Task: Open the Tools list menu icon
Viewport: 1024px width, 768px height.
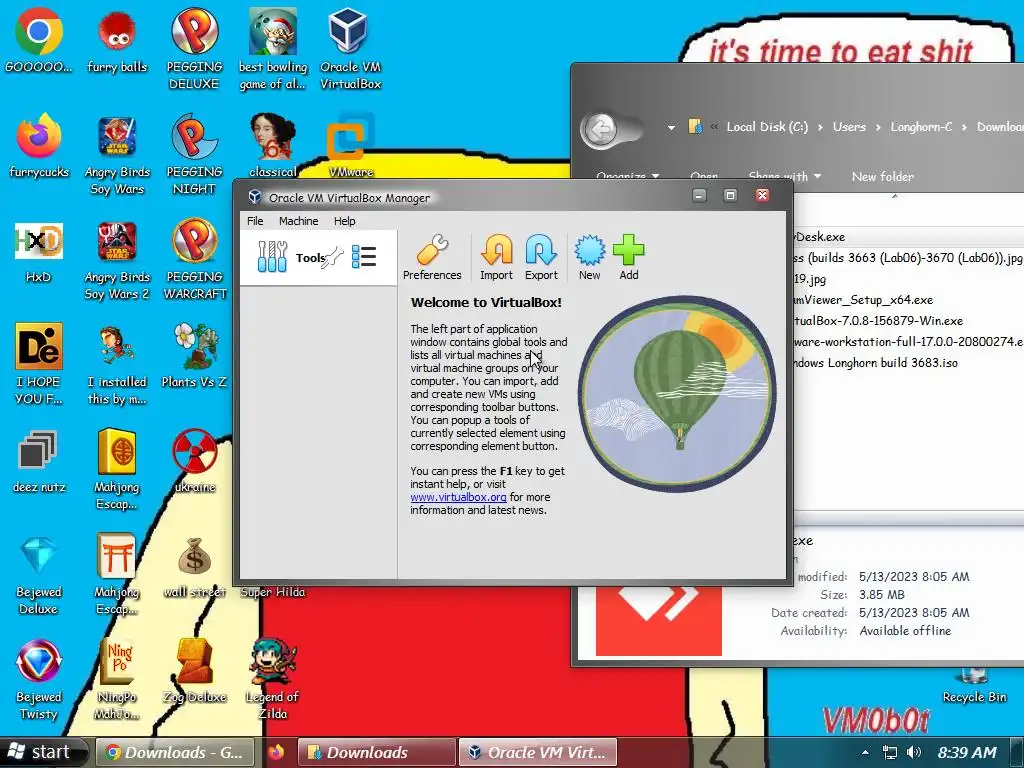Action: point(364,257)
